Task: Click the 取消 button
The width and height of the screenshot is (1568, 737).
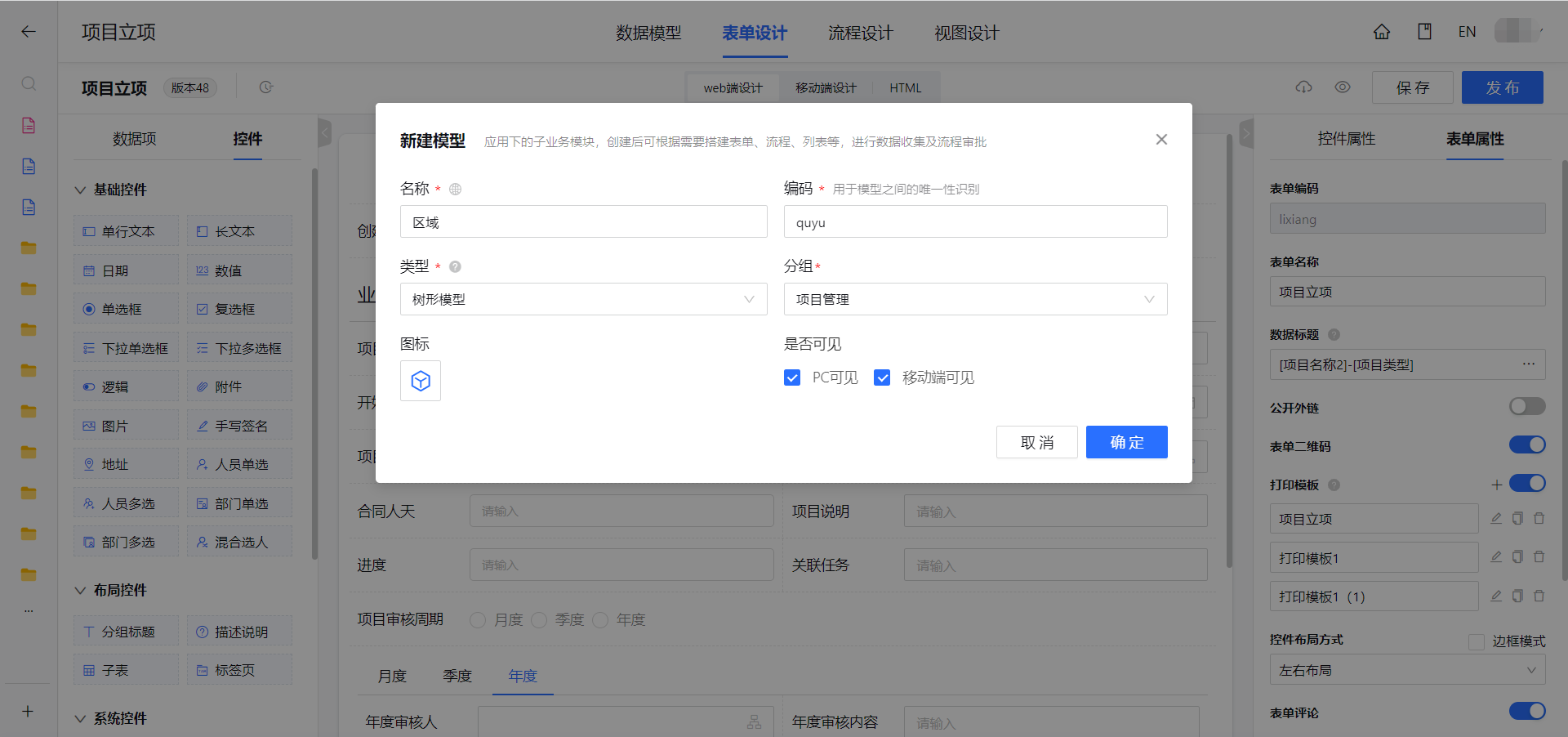Action: [x=1037, y=442]
